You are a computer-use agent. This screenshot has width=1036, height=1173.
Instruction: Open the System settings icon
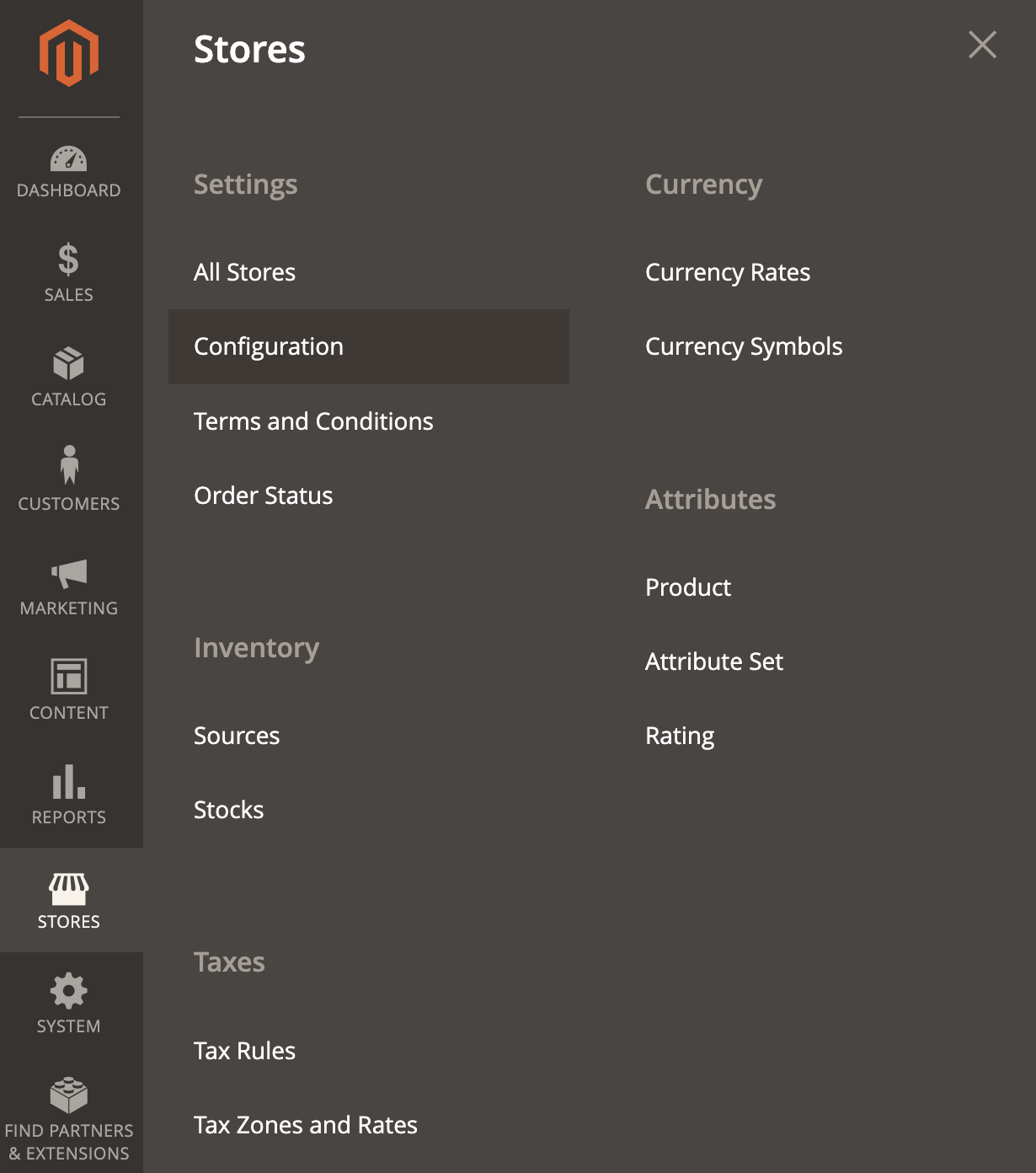tap(69, 1003)
